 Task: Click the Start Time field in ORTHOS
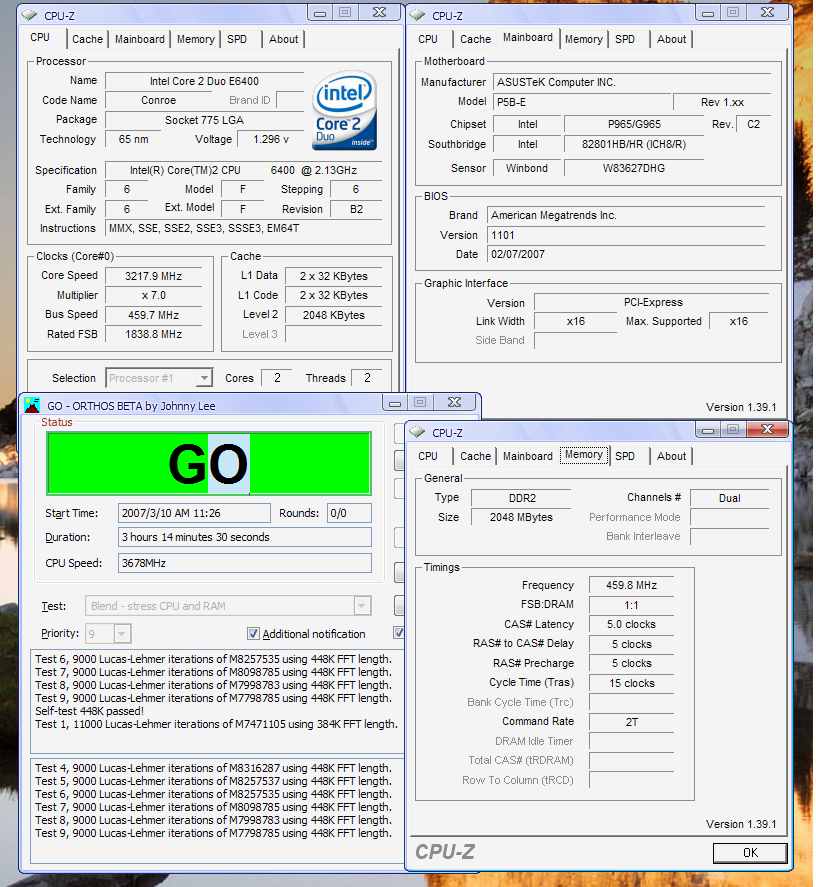194,513
